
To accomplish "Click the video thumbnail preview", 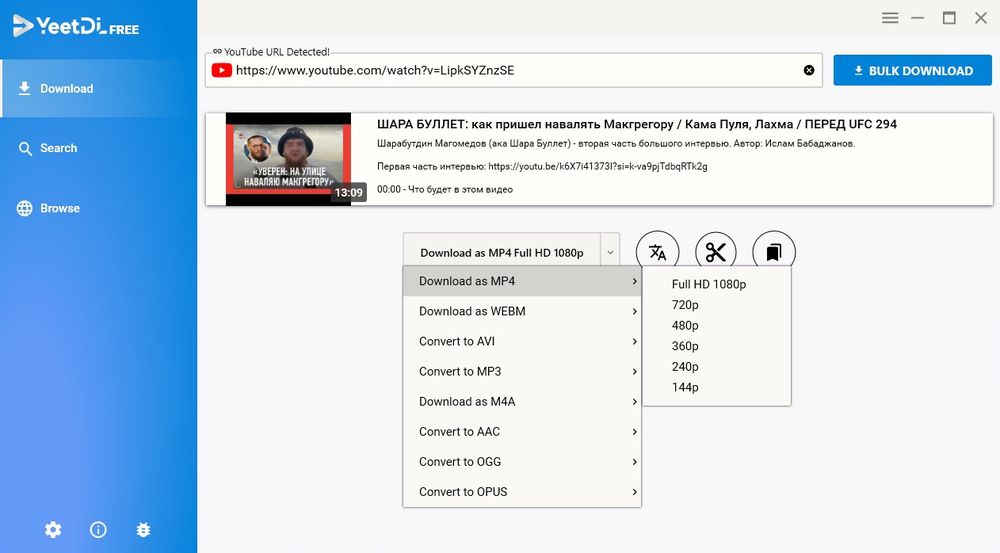I will click(x=288, y=159).
